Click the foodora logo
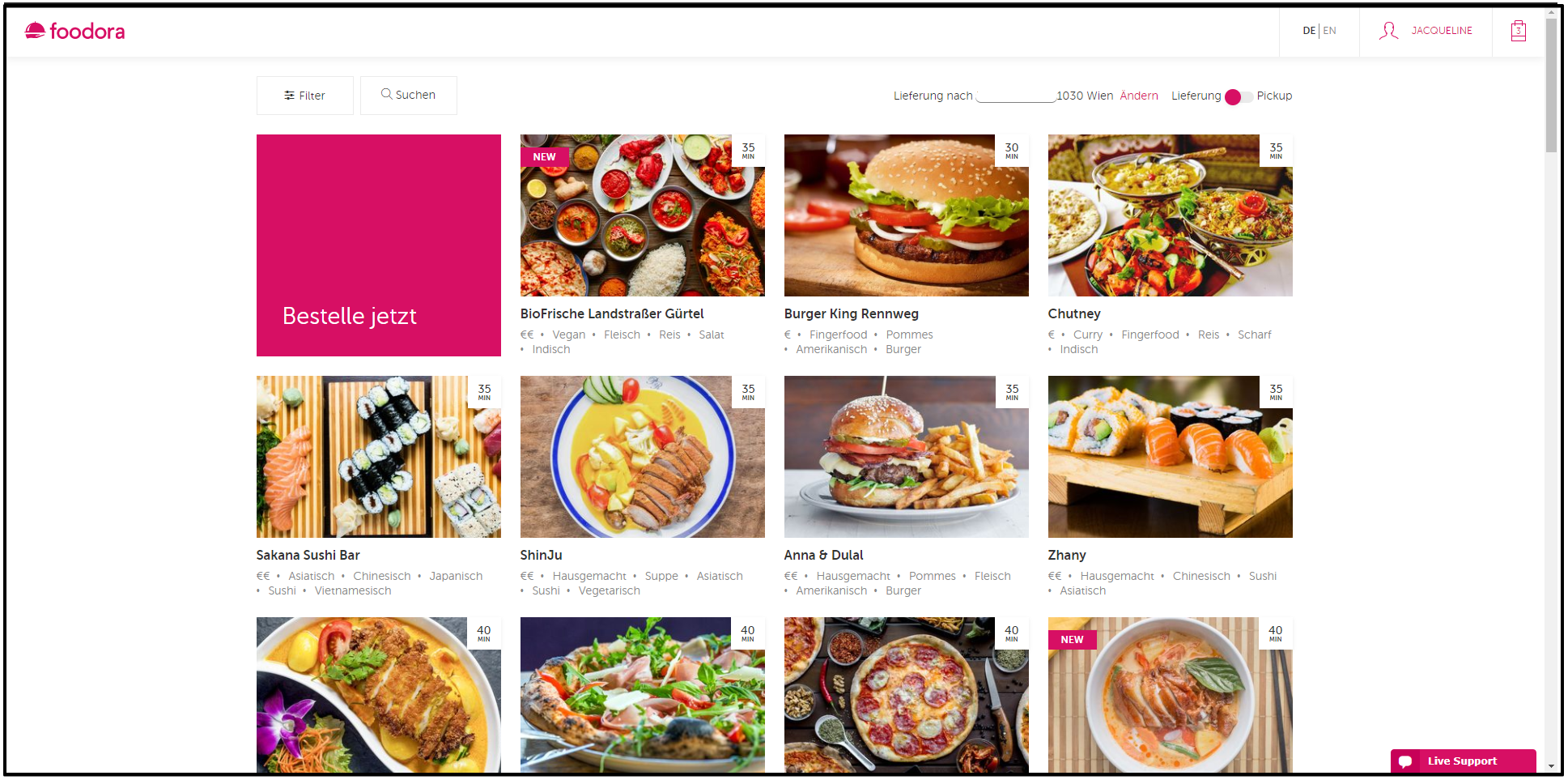Screen dimensions: 1568x780 coord(74,31)
